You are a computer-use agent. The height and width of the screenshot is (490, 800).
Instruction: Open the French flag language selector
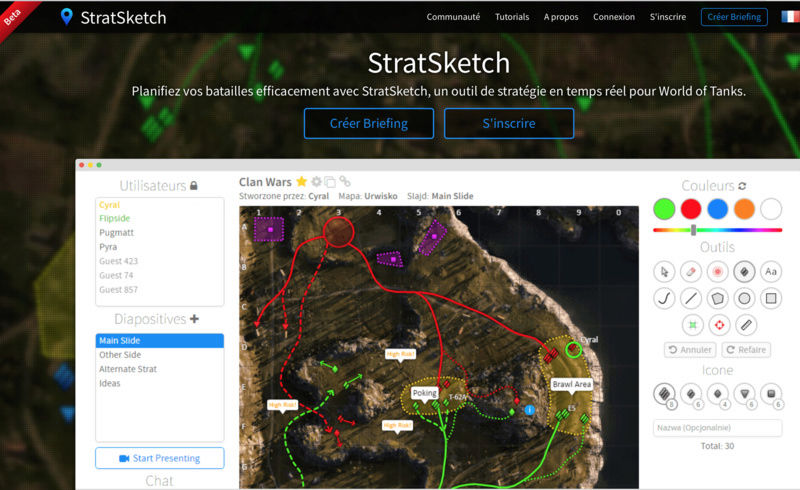790,17
